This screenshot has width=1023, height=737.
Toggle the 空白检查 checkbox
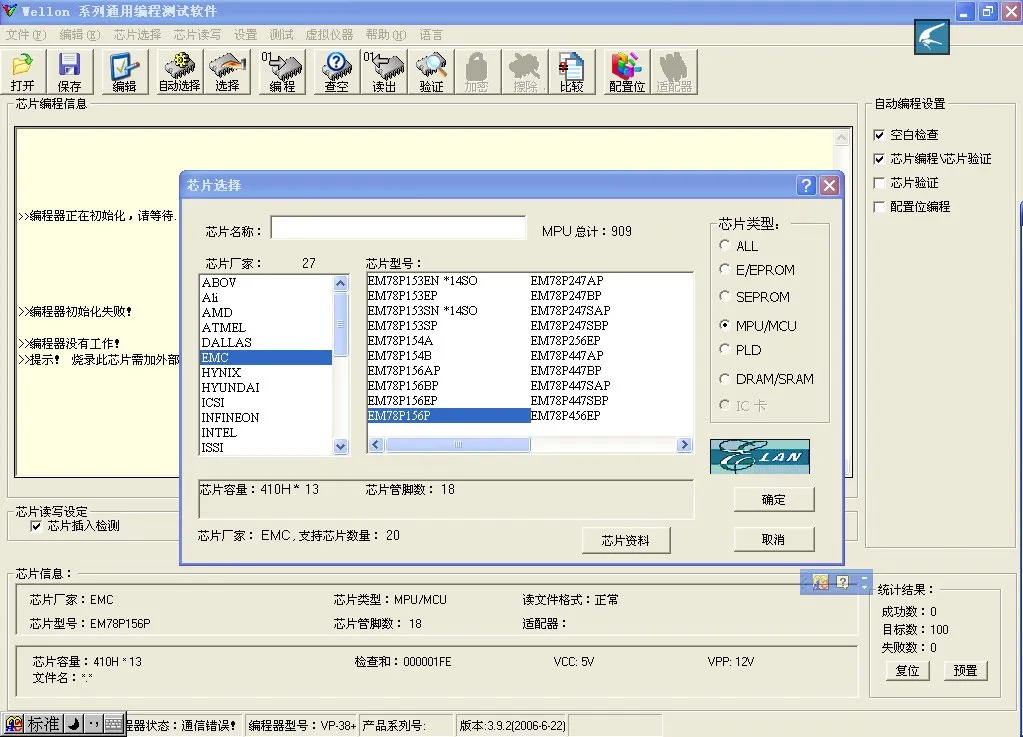coord(879,135)
